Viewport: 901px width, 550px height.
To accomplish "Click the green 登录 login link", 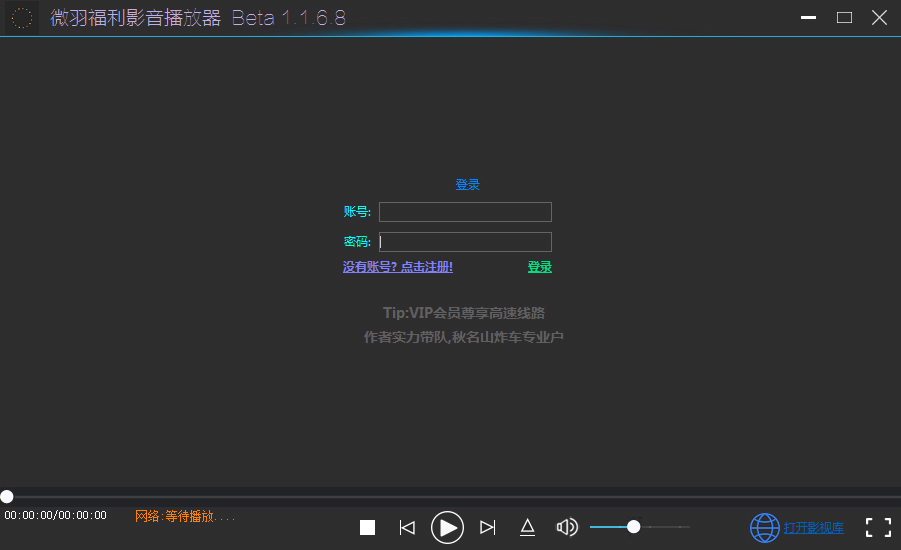I will [x=540, y=267].
